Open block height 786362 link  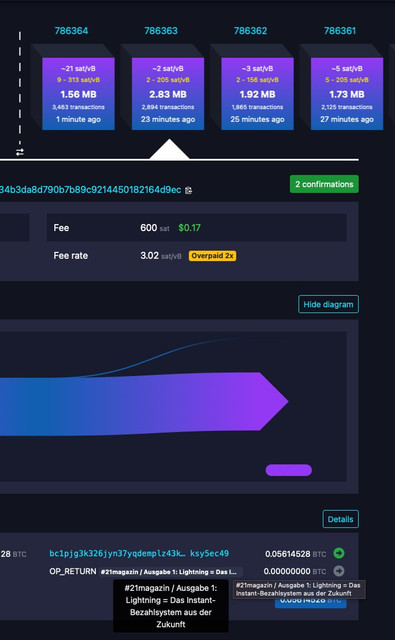click(250, 31)
